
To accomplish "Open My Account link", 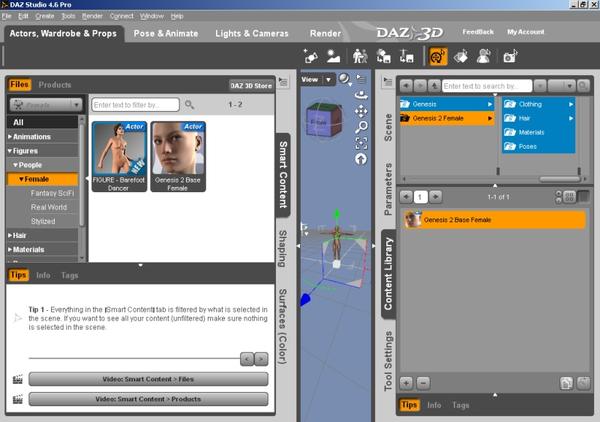I will click(x=525, y=32).
